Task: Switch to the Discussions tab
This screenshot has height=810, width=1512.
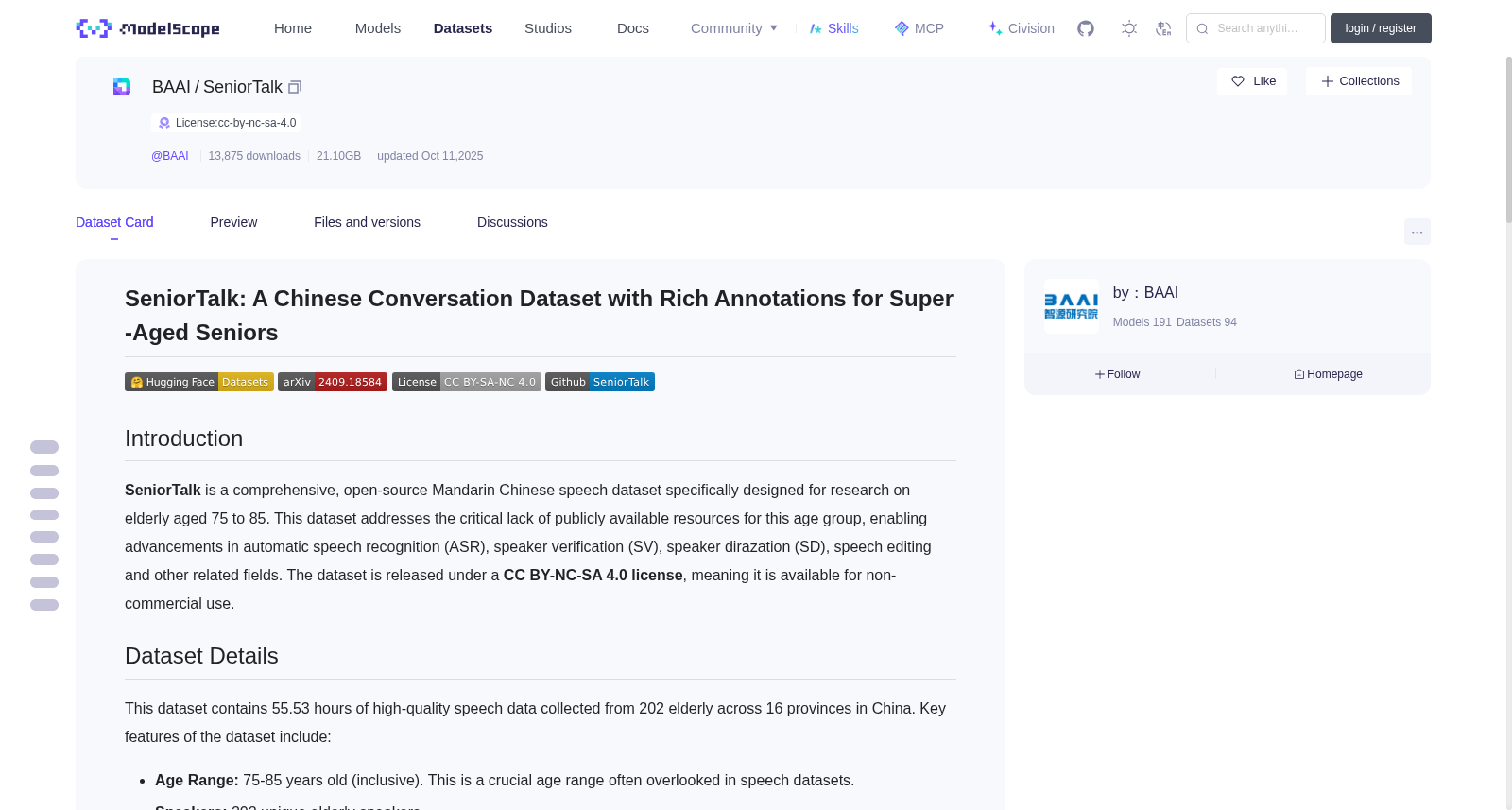Action: [512, 222]
